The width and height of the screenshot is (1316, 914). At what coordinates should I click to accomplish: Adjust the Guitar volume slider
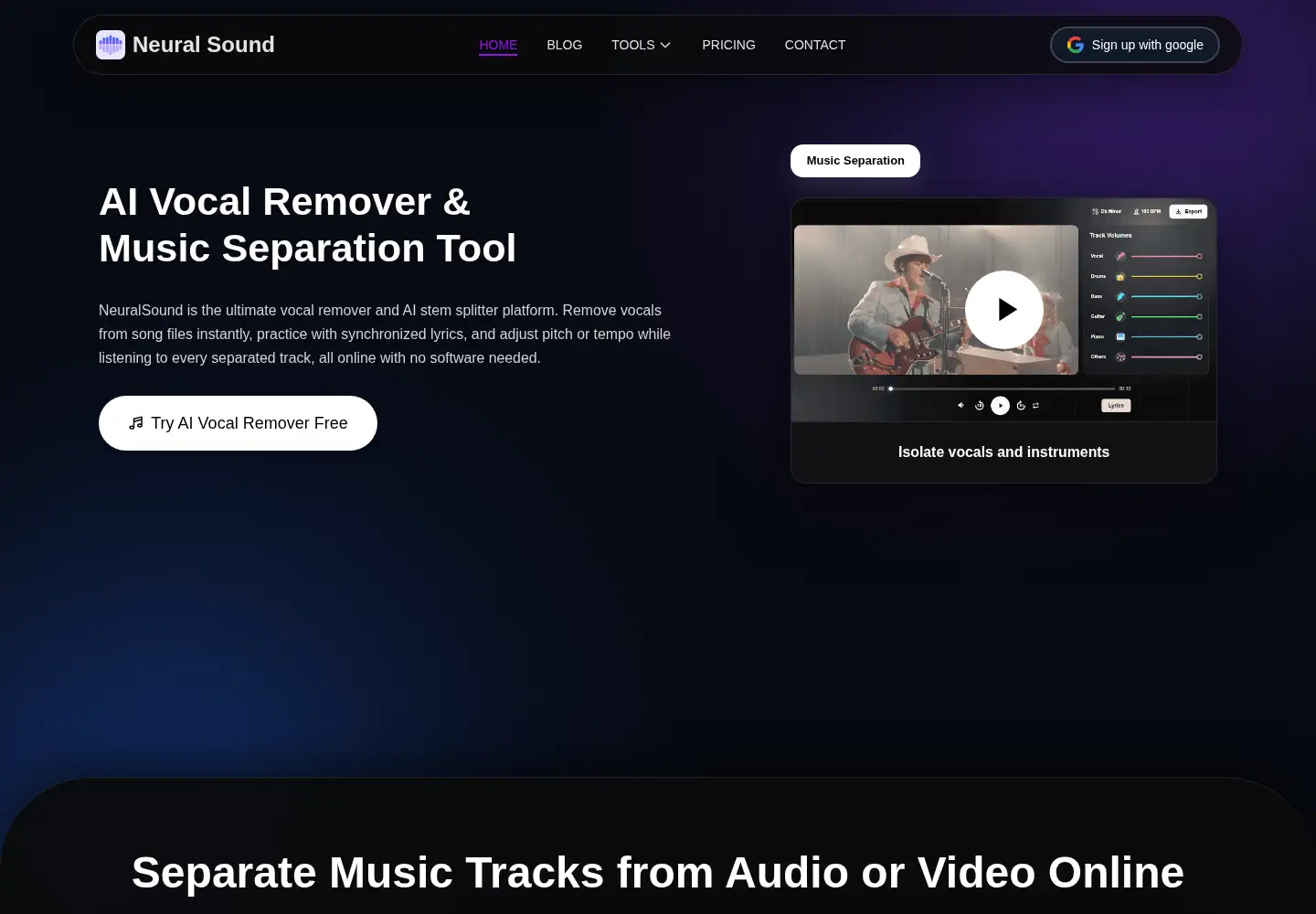[1165, 316]
